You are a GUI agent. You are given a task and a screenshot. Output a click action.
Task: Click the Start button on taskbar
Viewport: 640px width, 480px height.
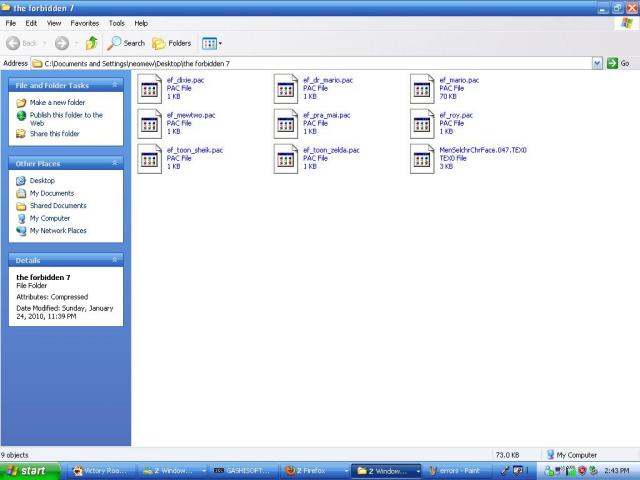pyautogui.click(x=27, y=470)
